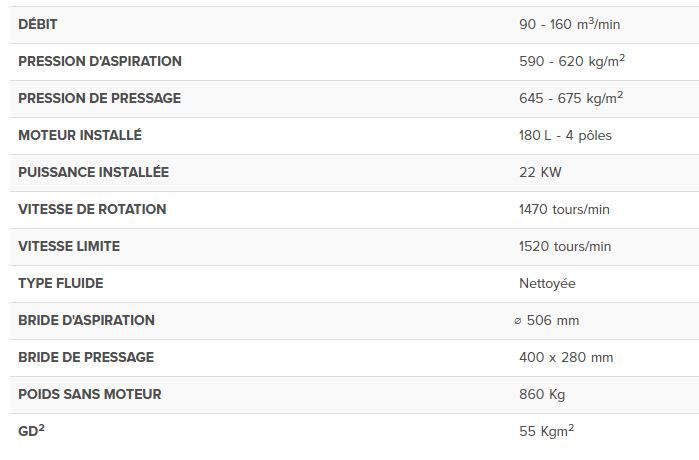The height and width of the screenshot is (460, 699).
Task: Select the 180 L - 4 pôles value
Action: point(565,135)
